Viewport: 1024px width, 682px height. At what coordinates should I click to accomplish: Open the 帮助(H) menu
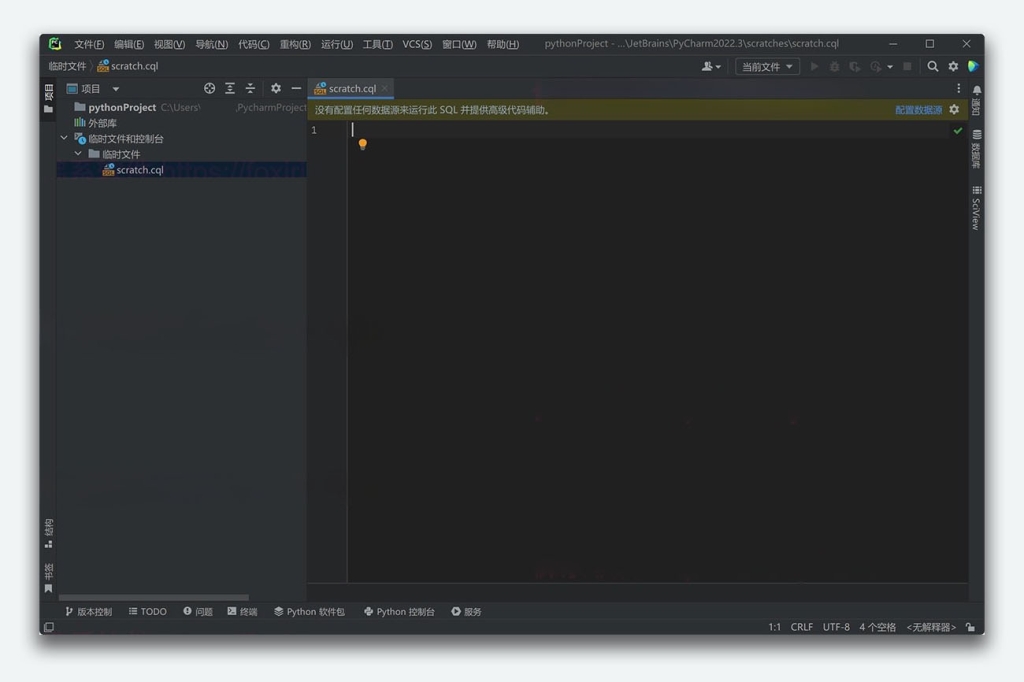pyautogui.click(x=503, y=44)
